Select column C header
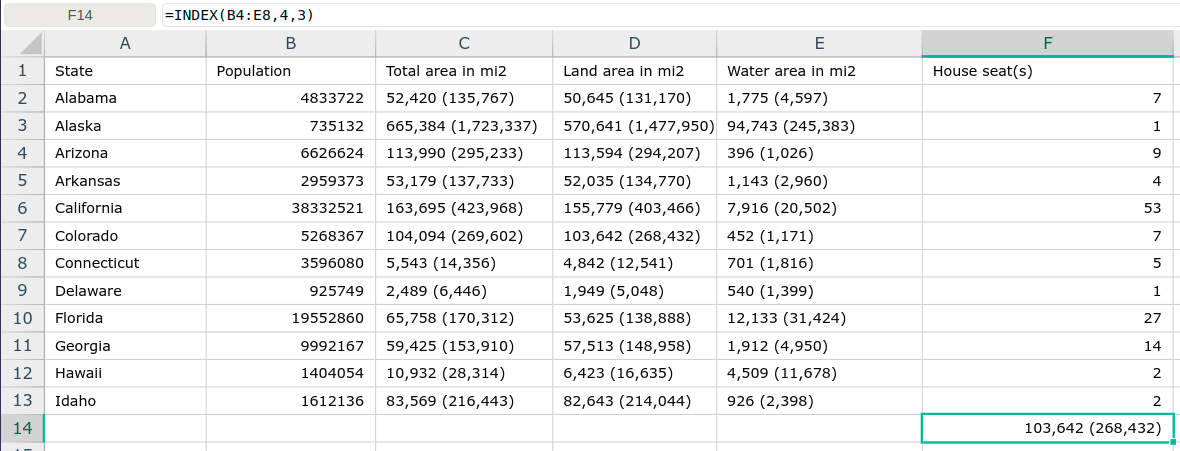 click(x=464, y=44)
